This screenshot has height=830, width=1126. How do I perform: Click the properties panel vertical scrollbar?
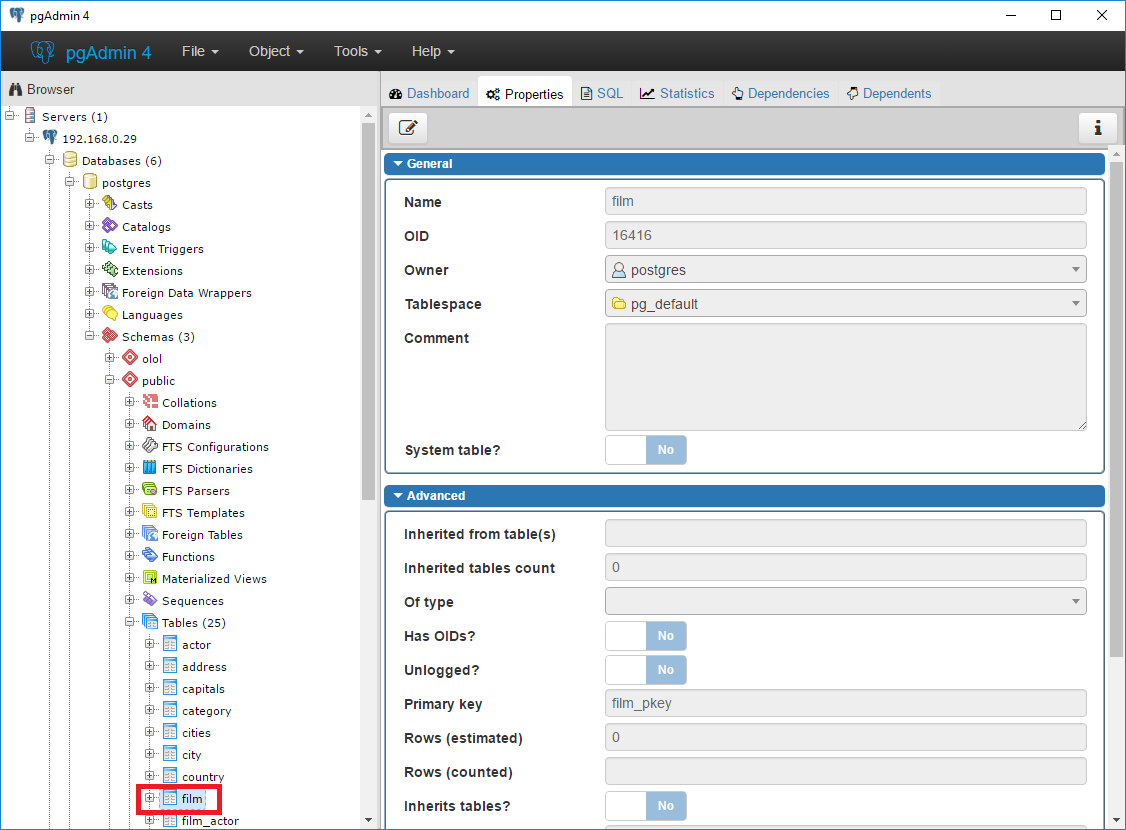[x=1116, y=400]
